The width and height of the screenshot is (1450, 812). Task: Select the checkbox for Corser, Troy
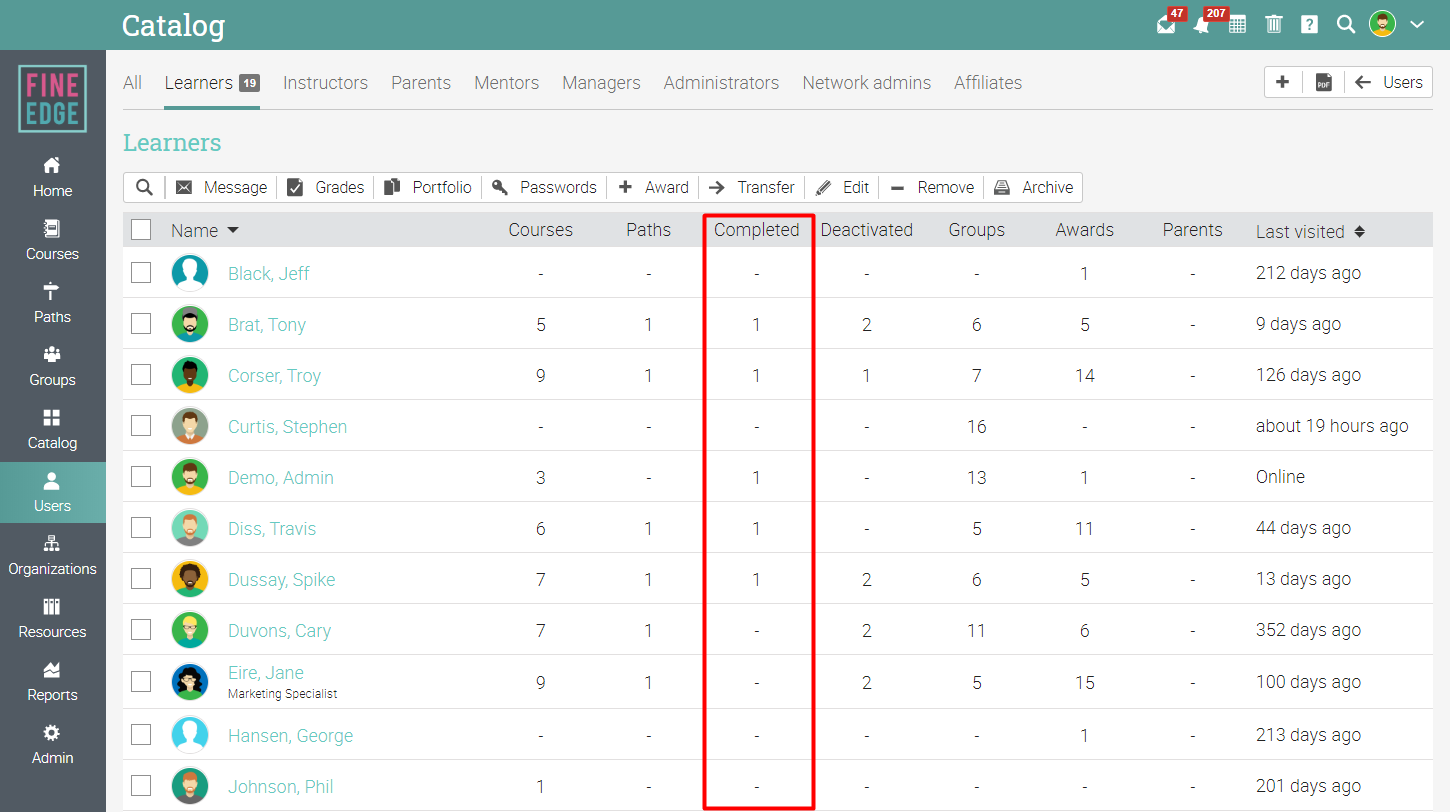[x=141, y=375]
